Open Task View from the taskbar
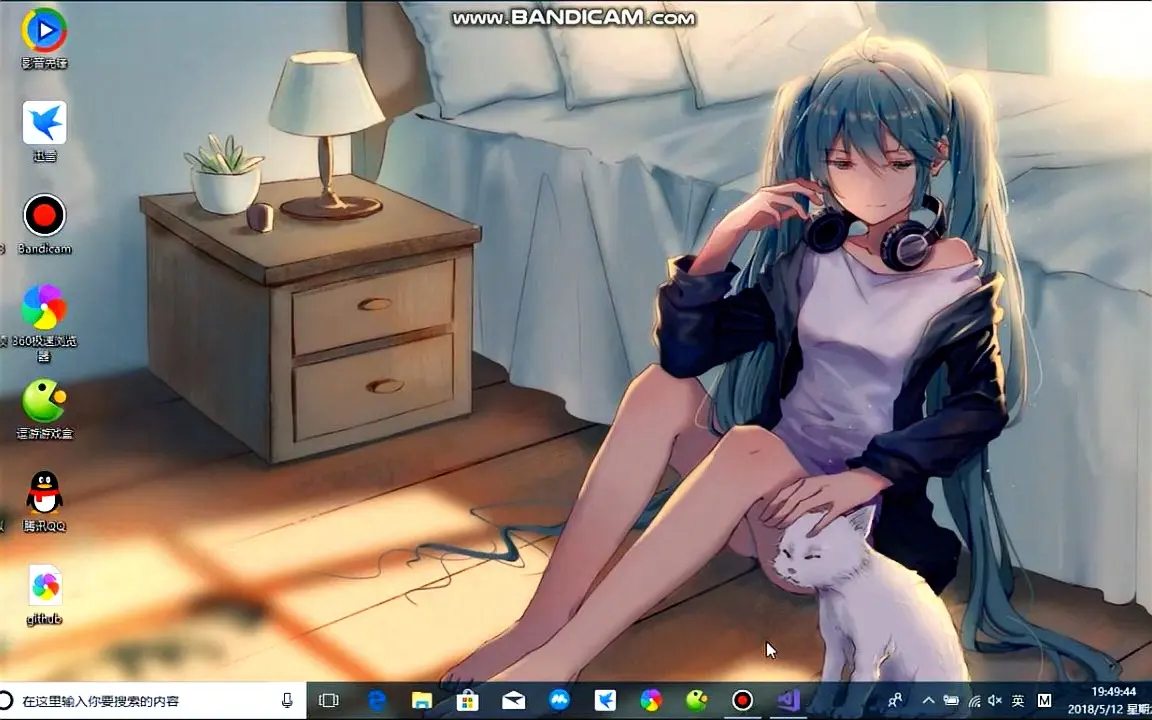Image resolution: width=1152 pixels, height=720 pixels. tap(329, 701)
